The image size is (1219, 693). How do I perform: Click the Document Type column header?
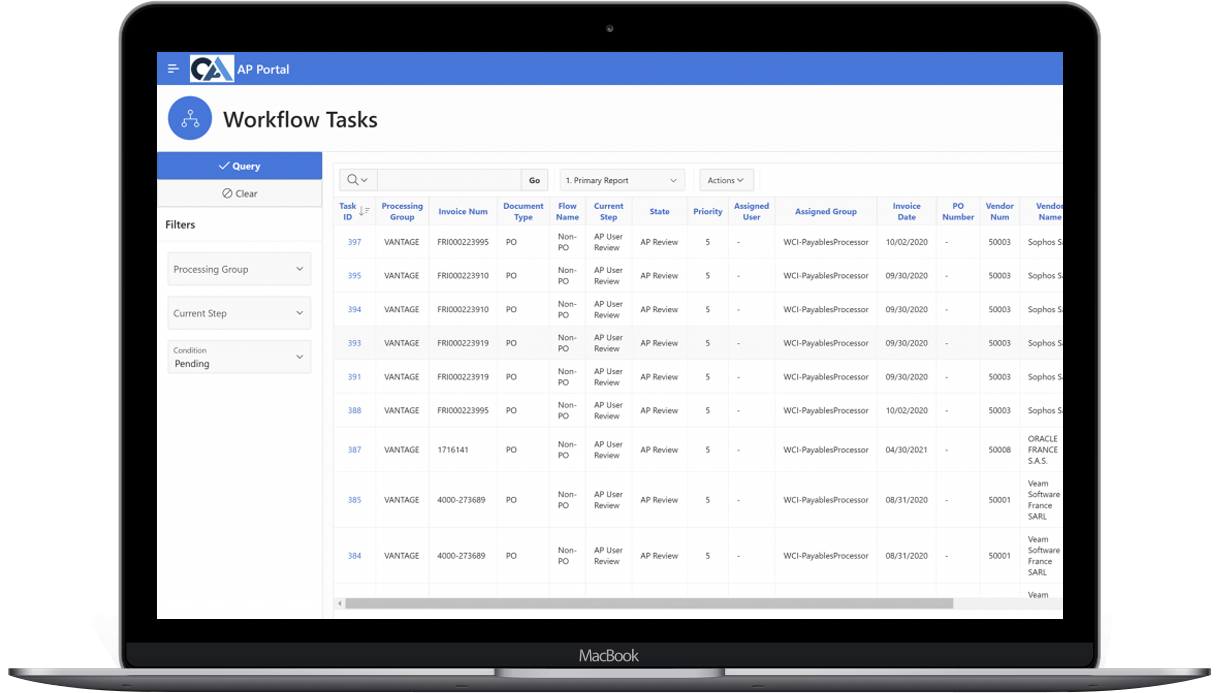point(523,211)
